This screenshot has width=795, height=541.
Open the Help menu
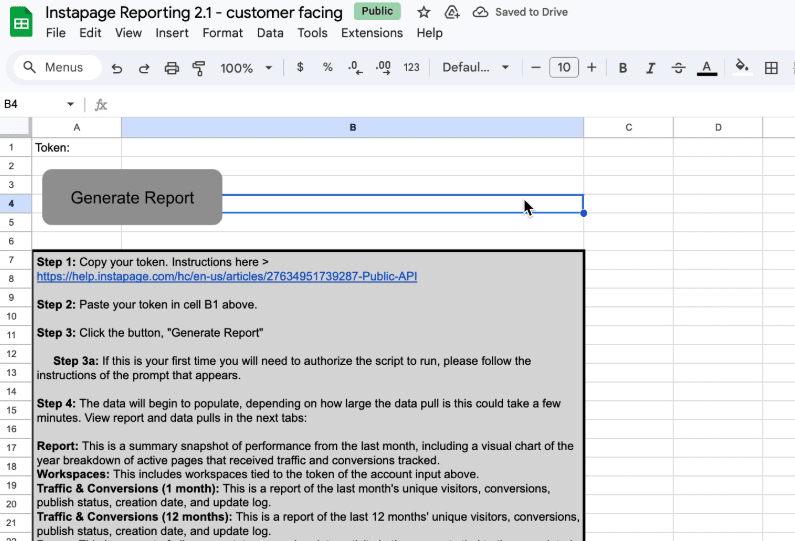pyautogui.click(x=429, y=33)
